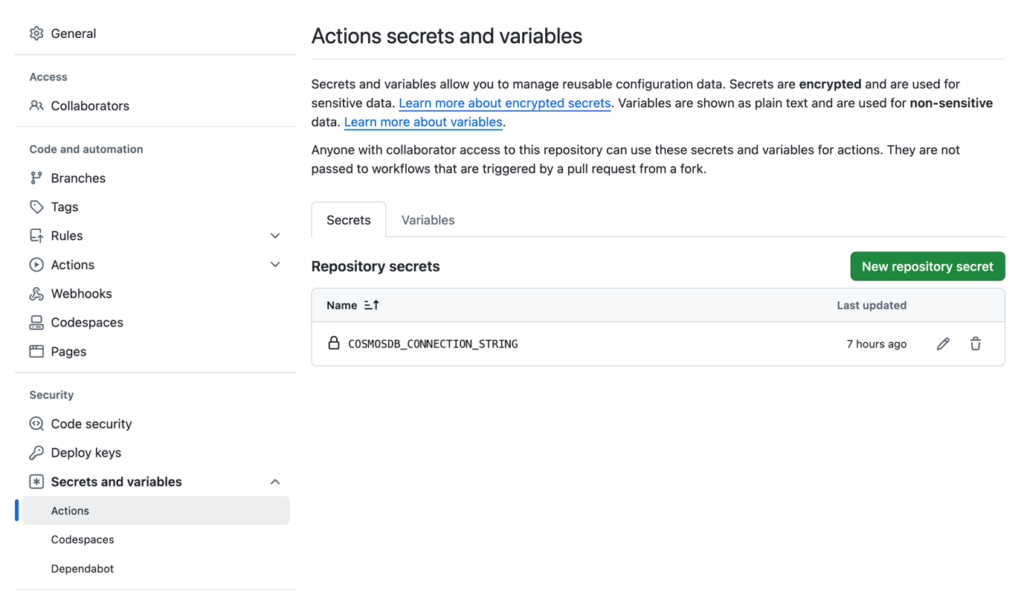1024x592 pixels.
Task: Expand the Actions sidebar chevron
Action: [275, 264]
